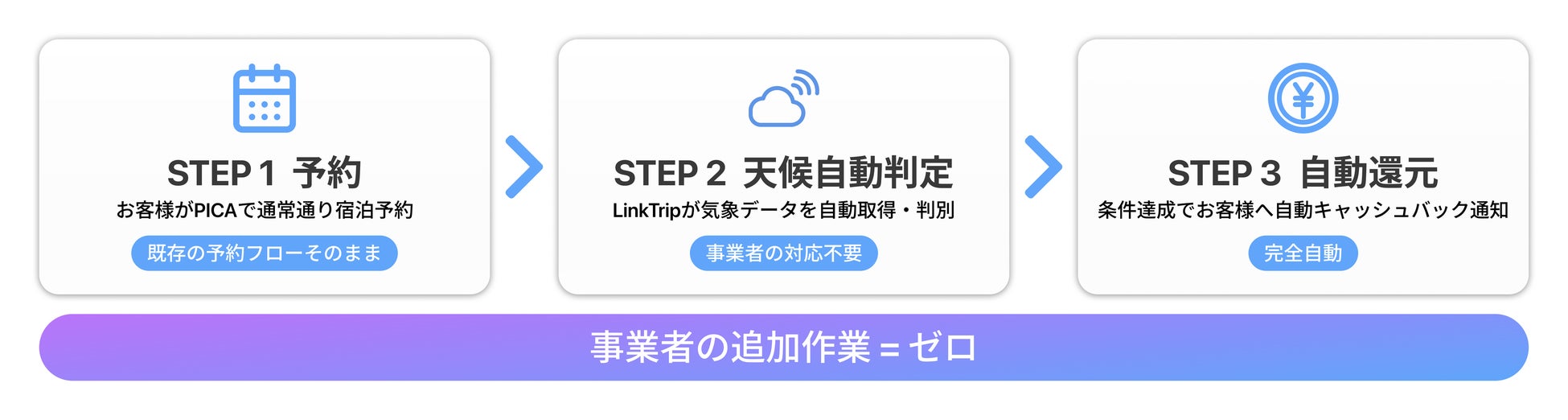Select the STEP 1 予約 heading
1568x420 pixels.
[x=265, y=173]
